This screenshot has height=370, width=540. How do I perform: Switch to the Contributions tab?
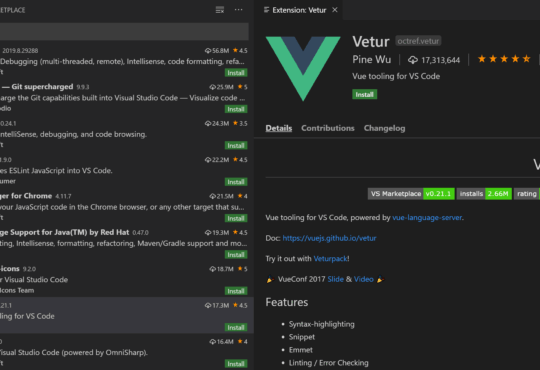click(x=328, y=128)
